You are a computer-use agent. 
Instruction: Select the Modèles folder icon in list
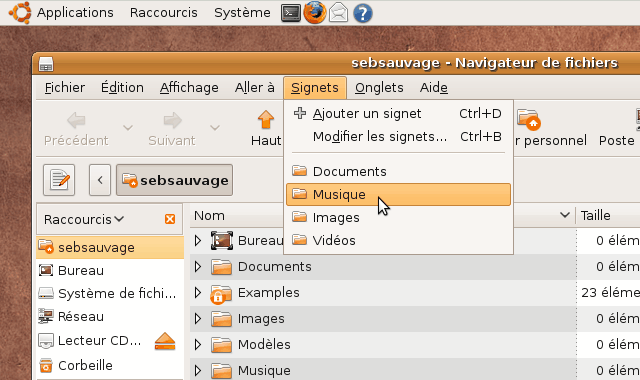pos(222,345)
